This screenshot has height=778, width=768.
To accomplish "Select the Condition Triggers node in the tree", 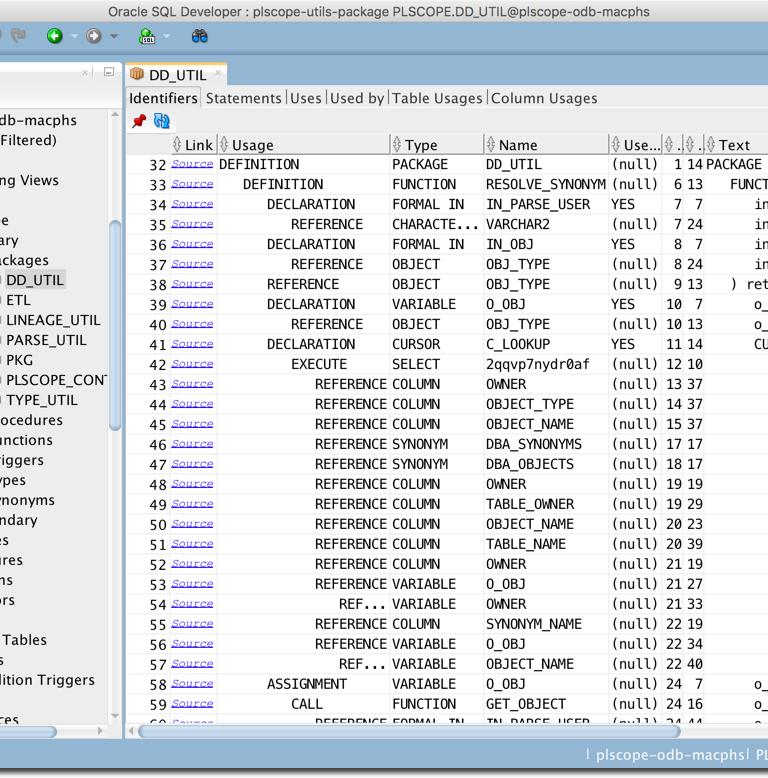I will click(47, 680).
